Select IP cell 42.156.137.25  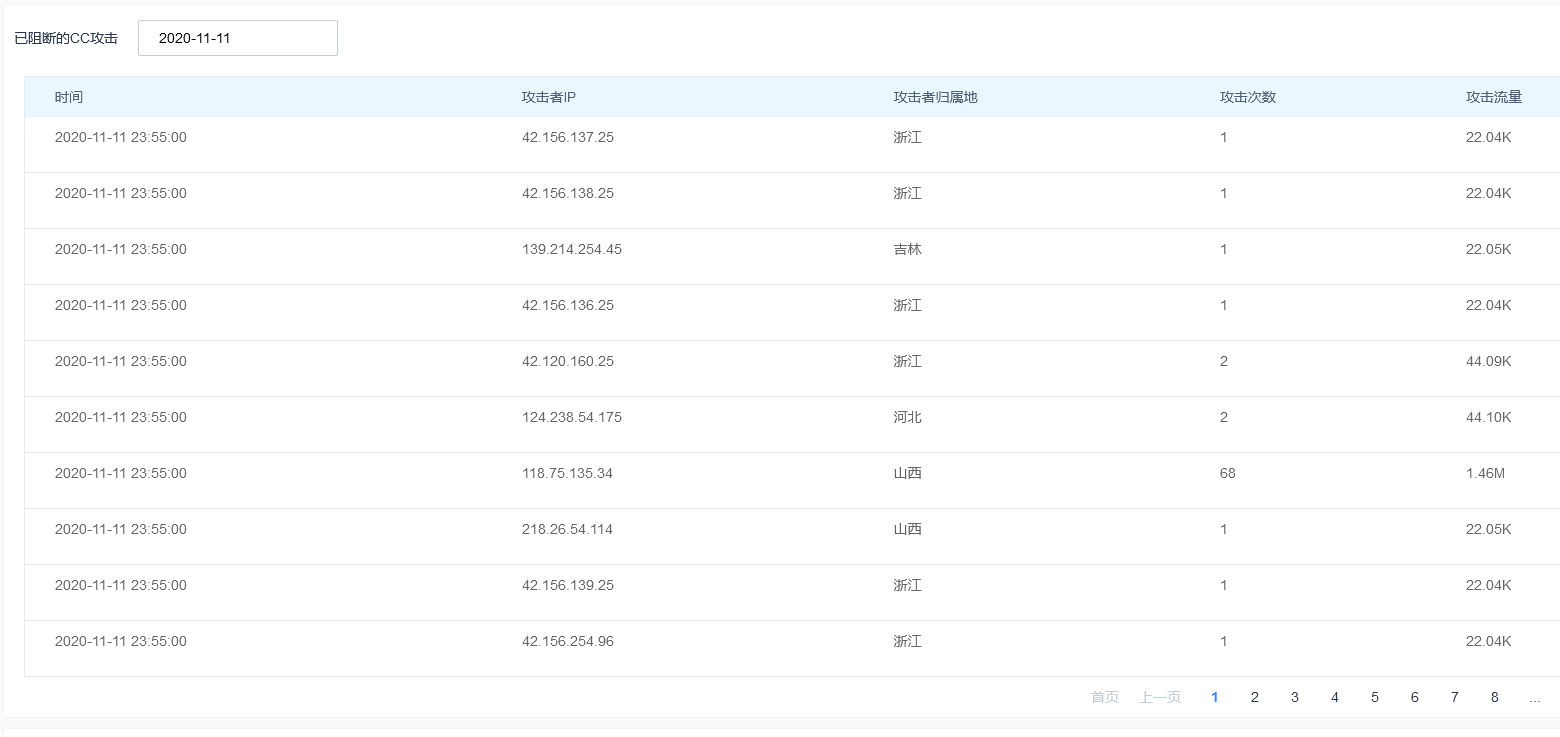click(568, 137)
